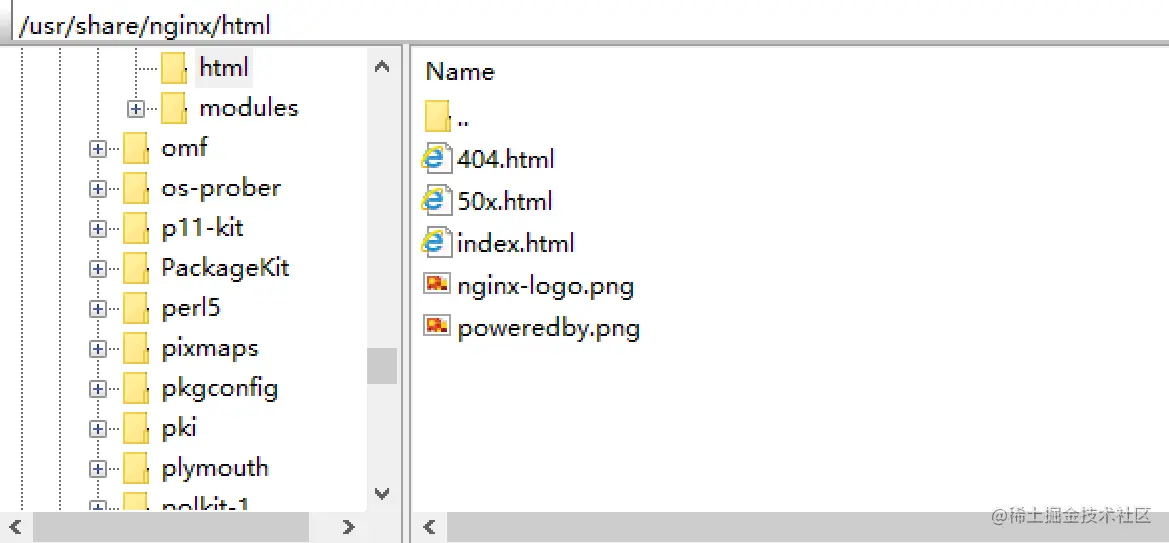Expand the modules tree node
Screen dimensions: 1169x543
135,109
